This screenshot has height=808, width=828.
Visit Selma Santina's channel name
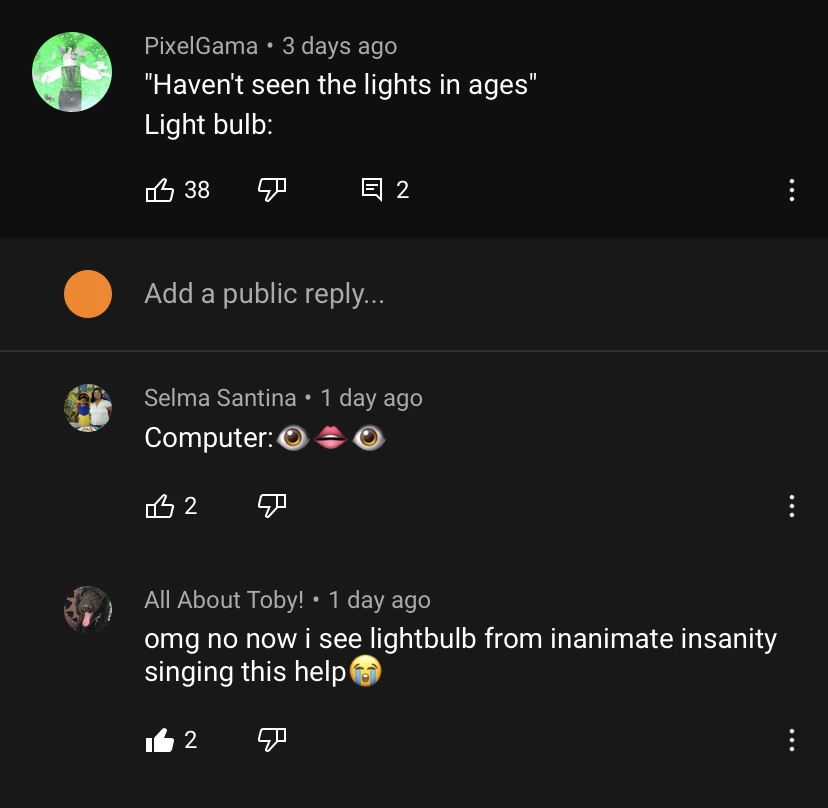220,398
